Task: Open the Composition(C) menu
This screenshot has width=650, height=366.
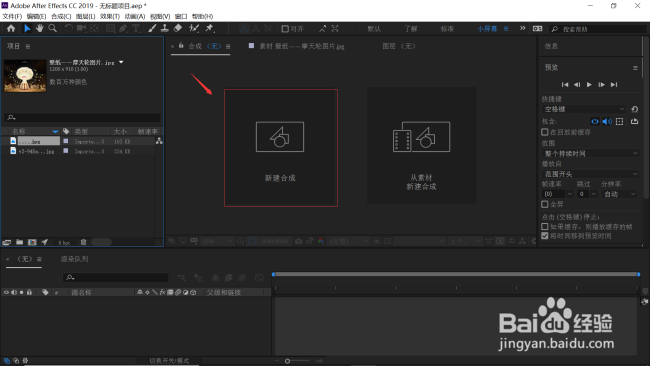Action: pyautogui.click(x=61, y=16)
